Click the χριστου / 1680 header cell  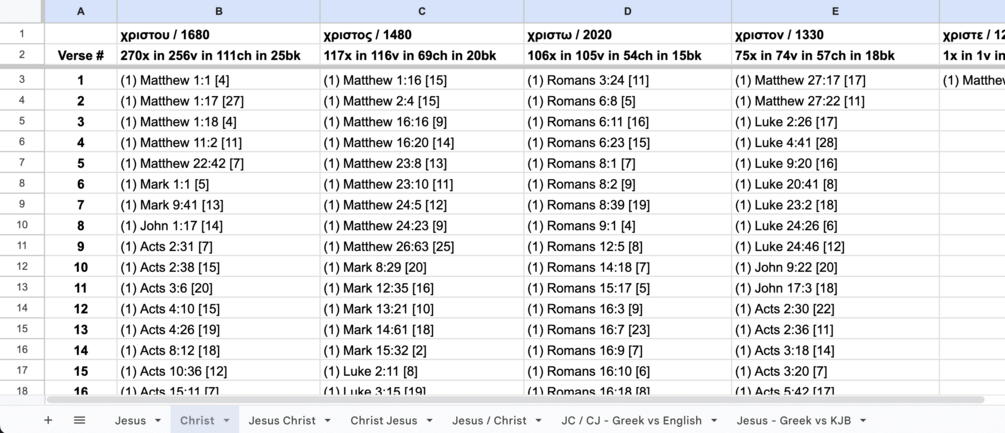coord(219,35)
